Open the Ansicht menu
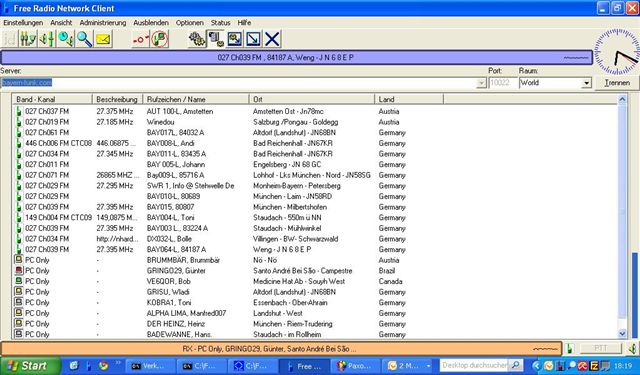Image resolution: width=640 pixels, height=375 pixels. 61,23
